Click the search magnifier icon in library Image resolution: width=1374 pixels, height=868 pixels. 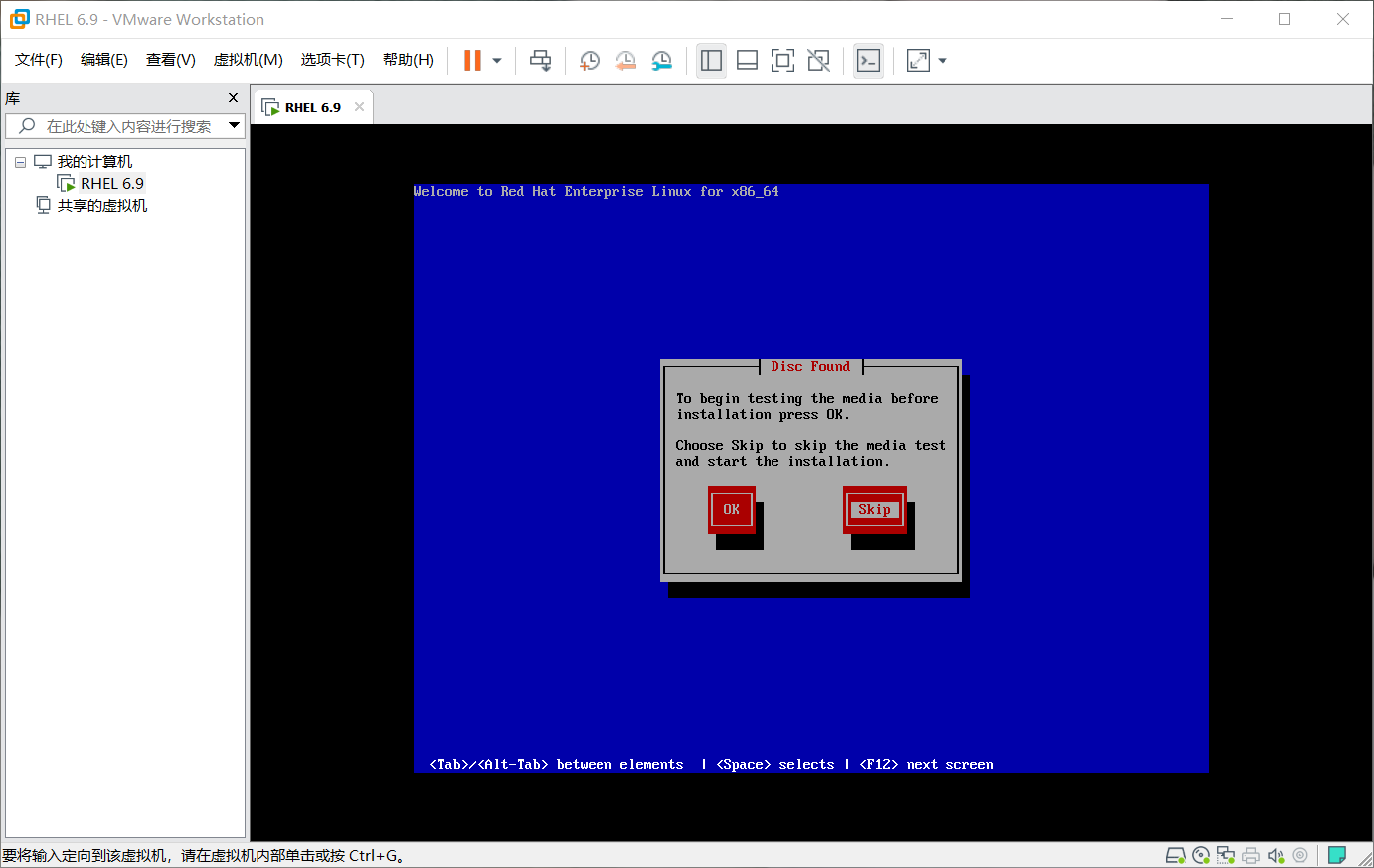click(27, 126)
